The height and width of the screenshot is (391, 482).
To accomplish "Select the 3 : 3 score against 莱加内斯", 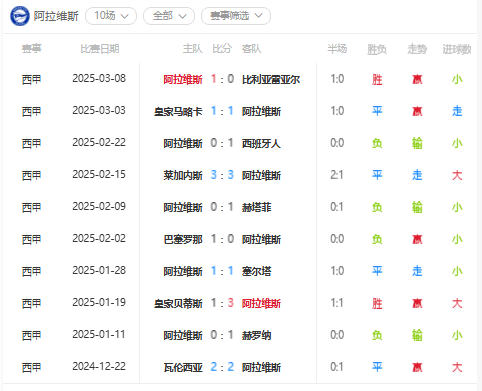I will coord(222,175).
